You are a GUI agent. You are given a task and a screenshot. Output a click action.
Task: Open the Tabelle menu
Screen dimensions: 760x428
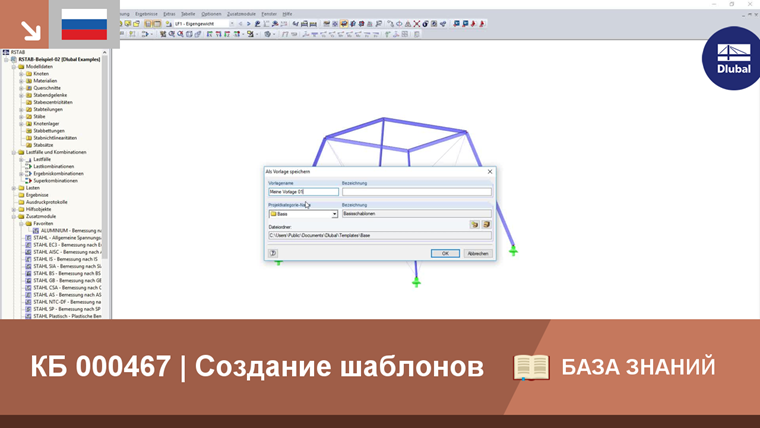(188, 14)
